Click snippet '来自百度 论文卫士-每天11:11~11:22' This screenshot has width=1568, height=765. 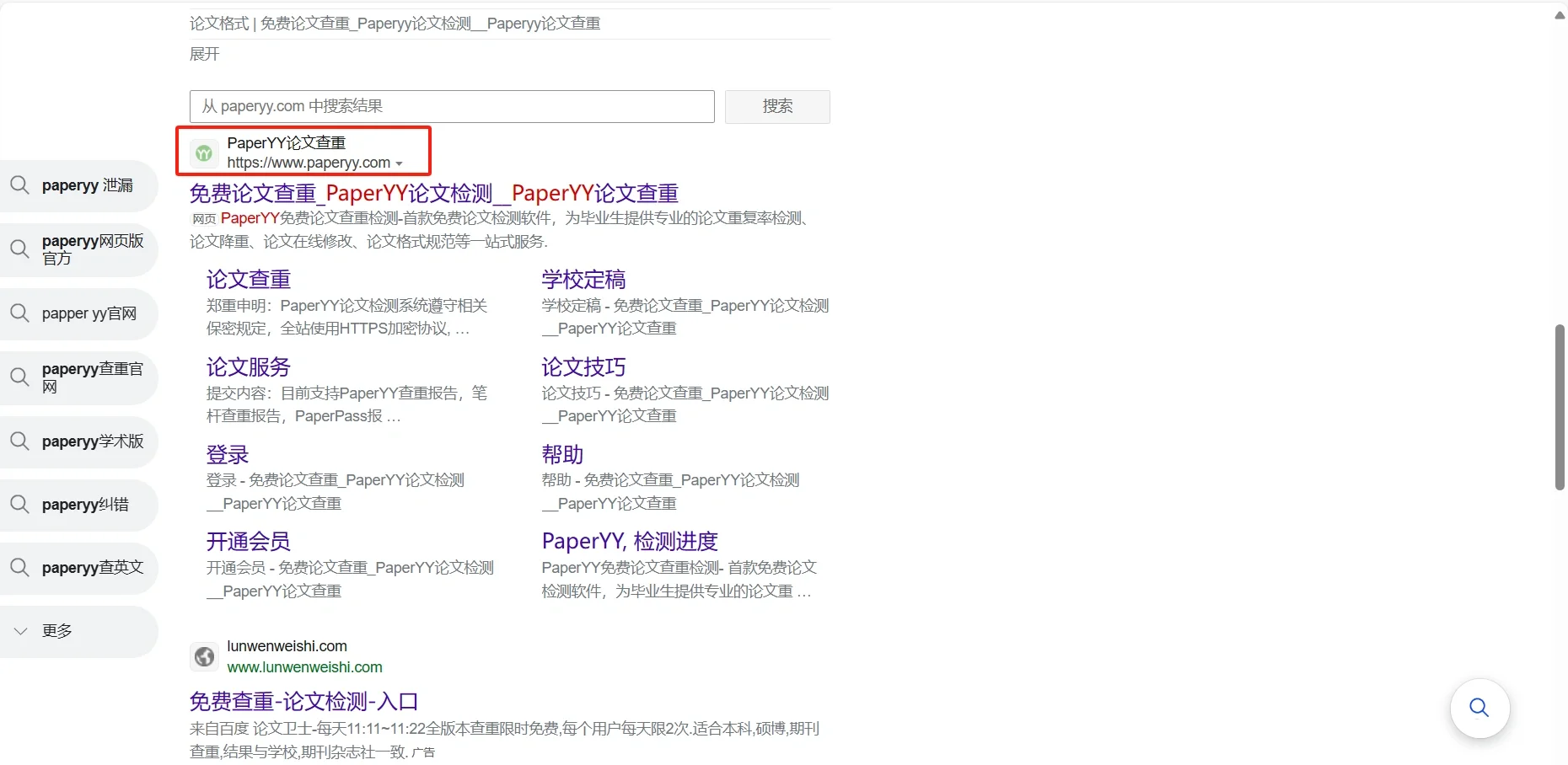point(504,729)
